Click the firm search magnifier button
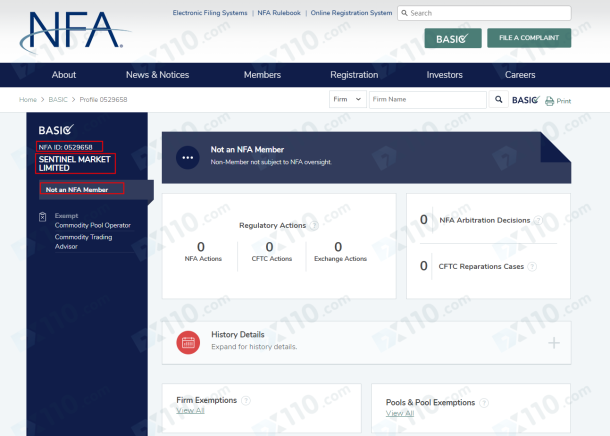 point(498,100)
